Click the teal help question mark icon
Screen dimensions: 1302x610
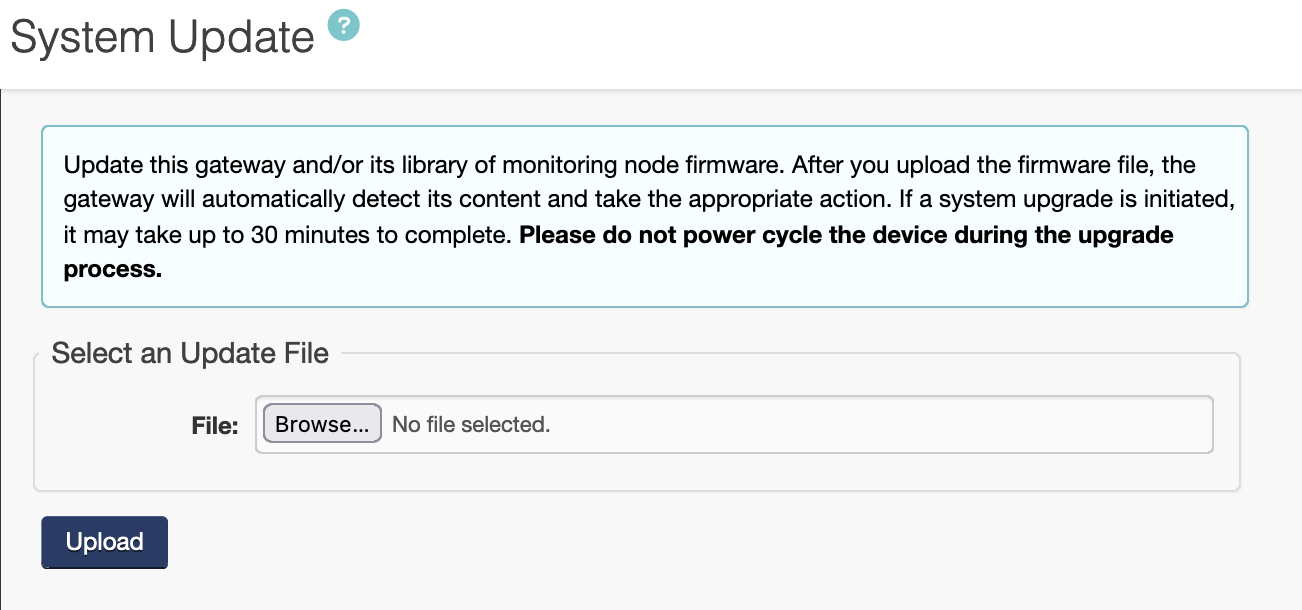tap(343, 25)
